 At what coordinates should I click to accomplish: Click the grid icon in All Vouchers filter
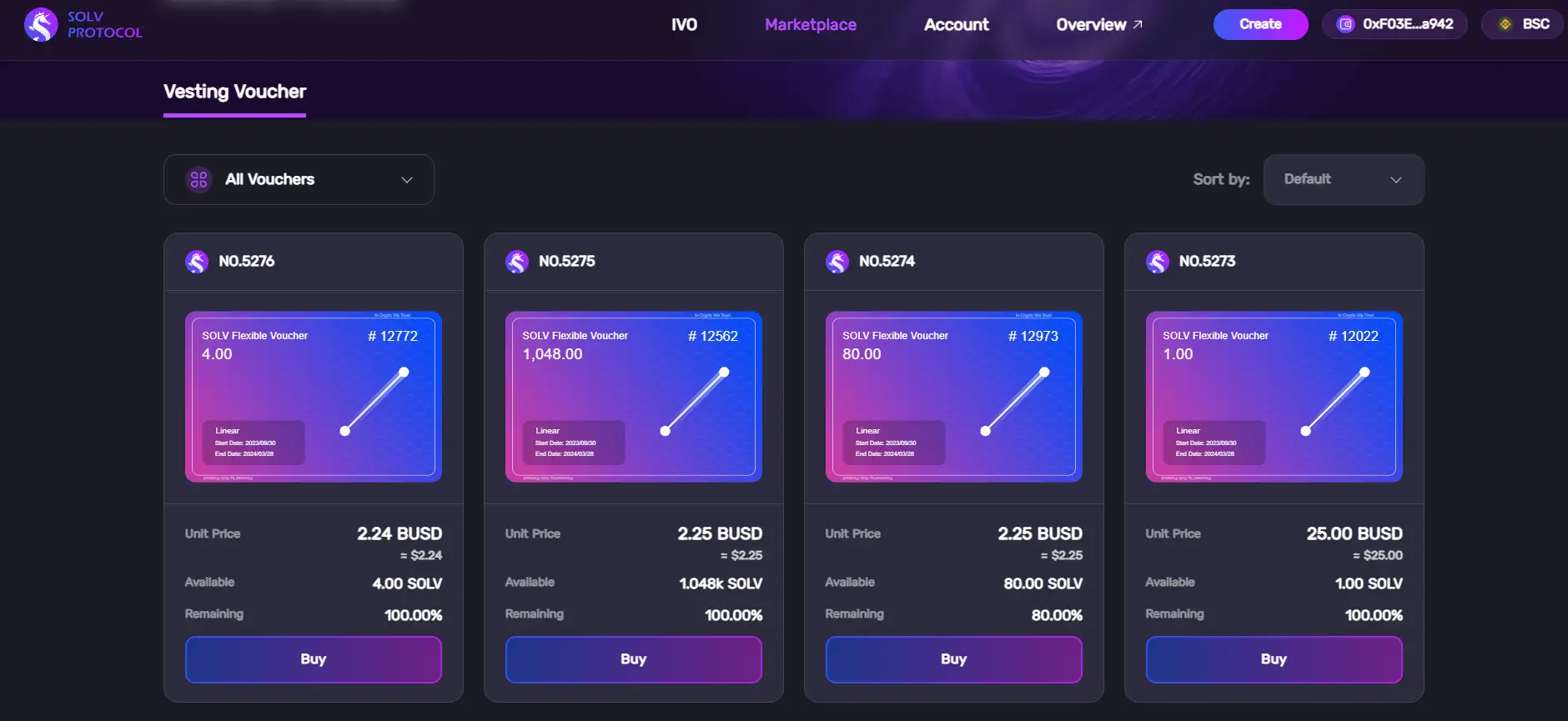[x=199, y=179]
